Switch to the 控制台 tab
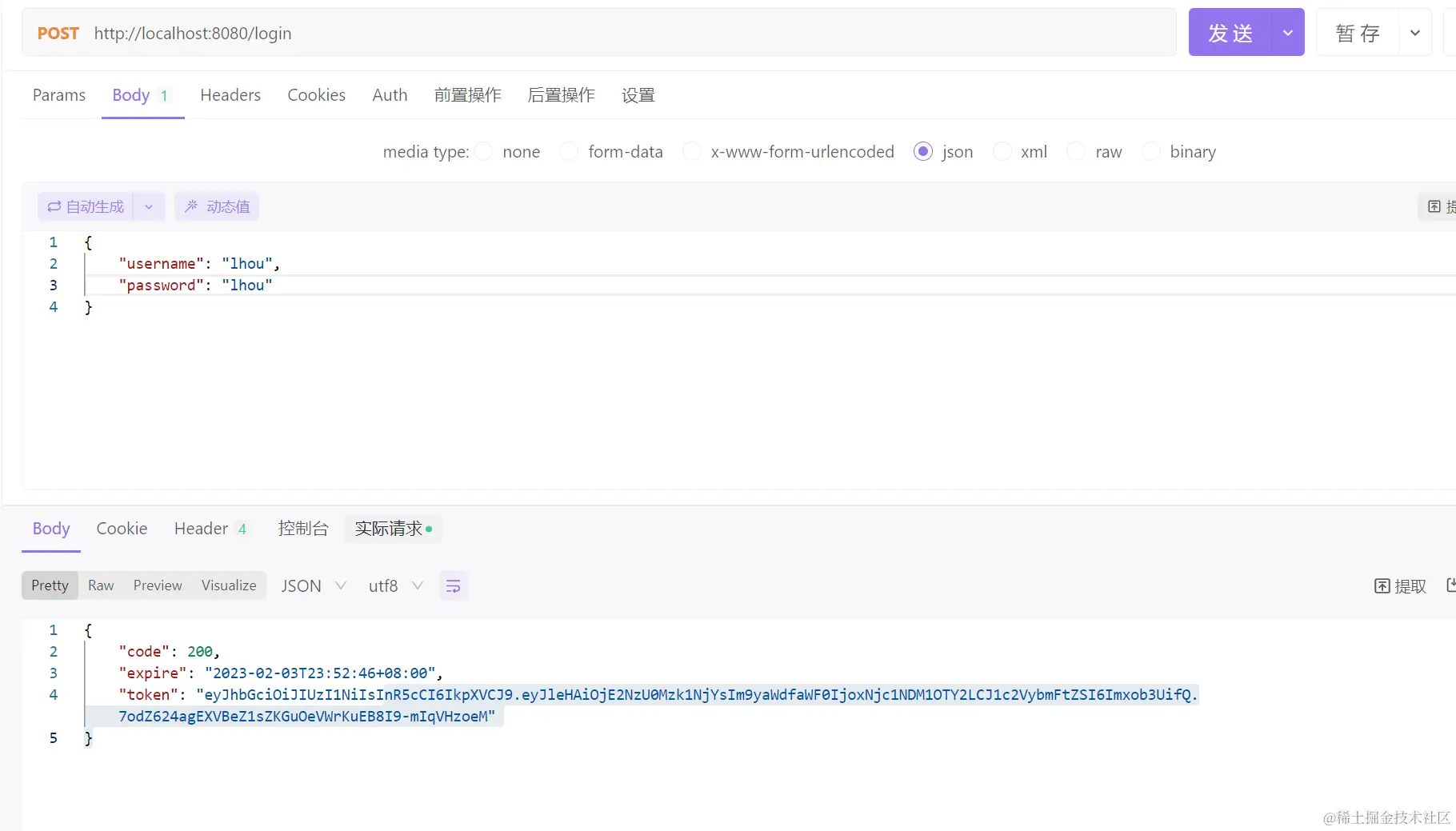Image resolution: width=1456 pixels, height=831 pixels. [x=303, y=529]
